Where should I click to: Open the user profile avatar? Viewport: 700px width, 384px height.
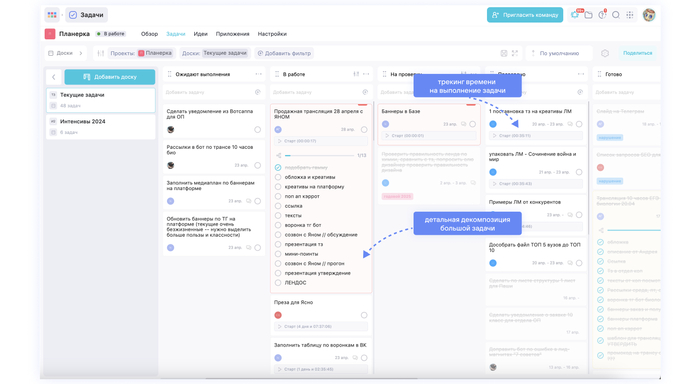pos(649,15)
